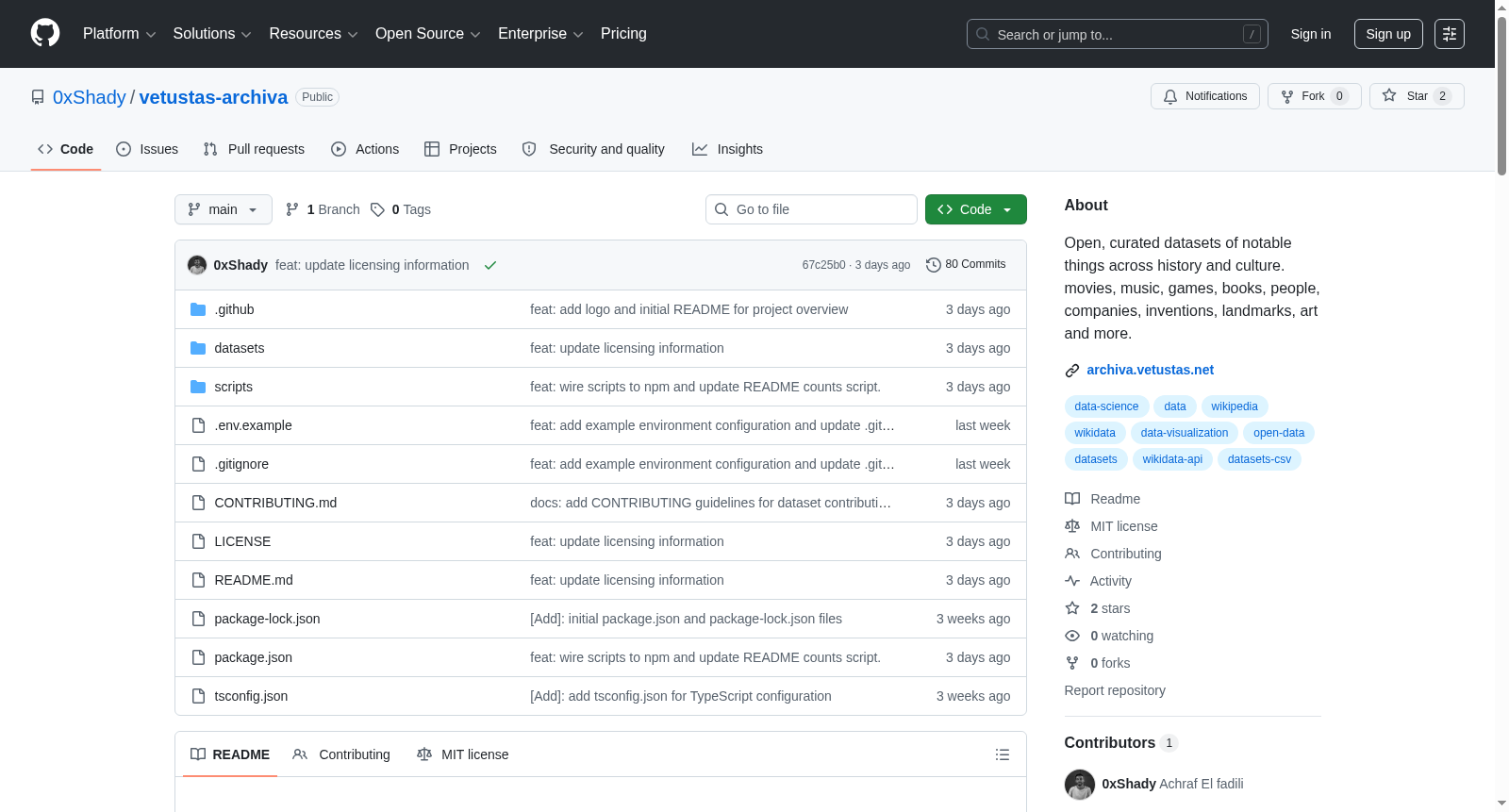
Task: Open the green Code dropdown button
Action: 976,209
